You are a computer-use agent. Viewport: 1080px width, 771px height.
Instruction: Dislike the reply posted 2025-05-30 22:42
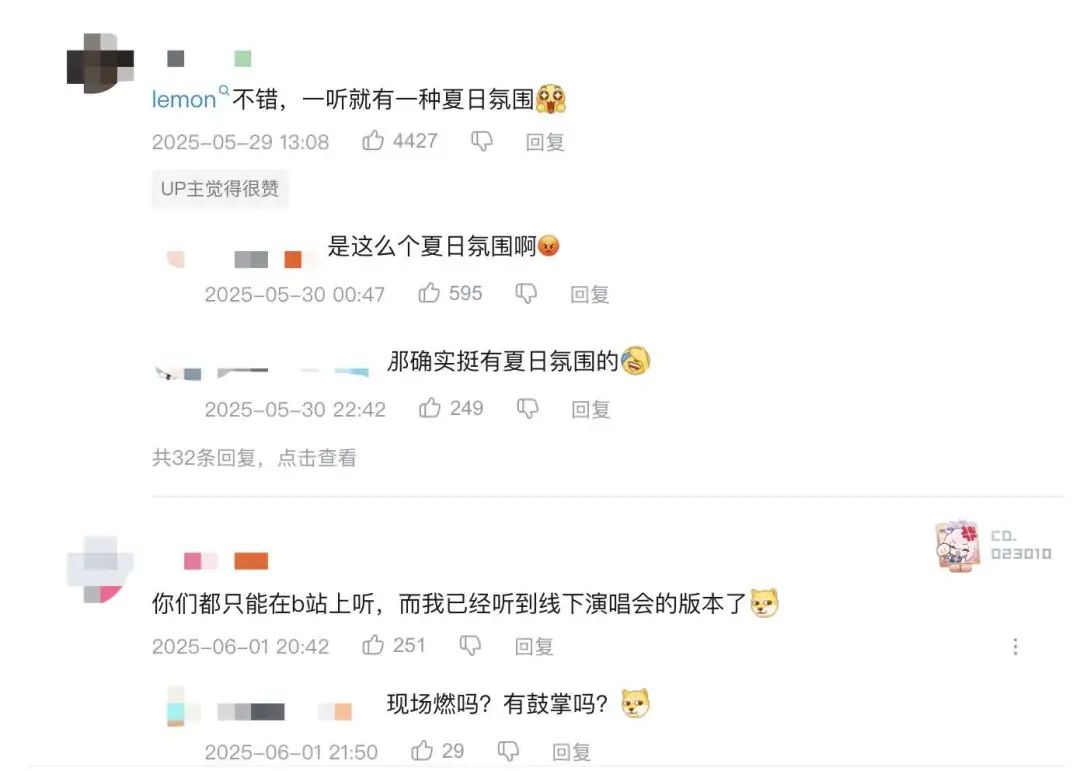[528, 409]
